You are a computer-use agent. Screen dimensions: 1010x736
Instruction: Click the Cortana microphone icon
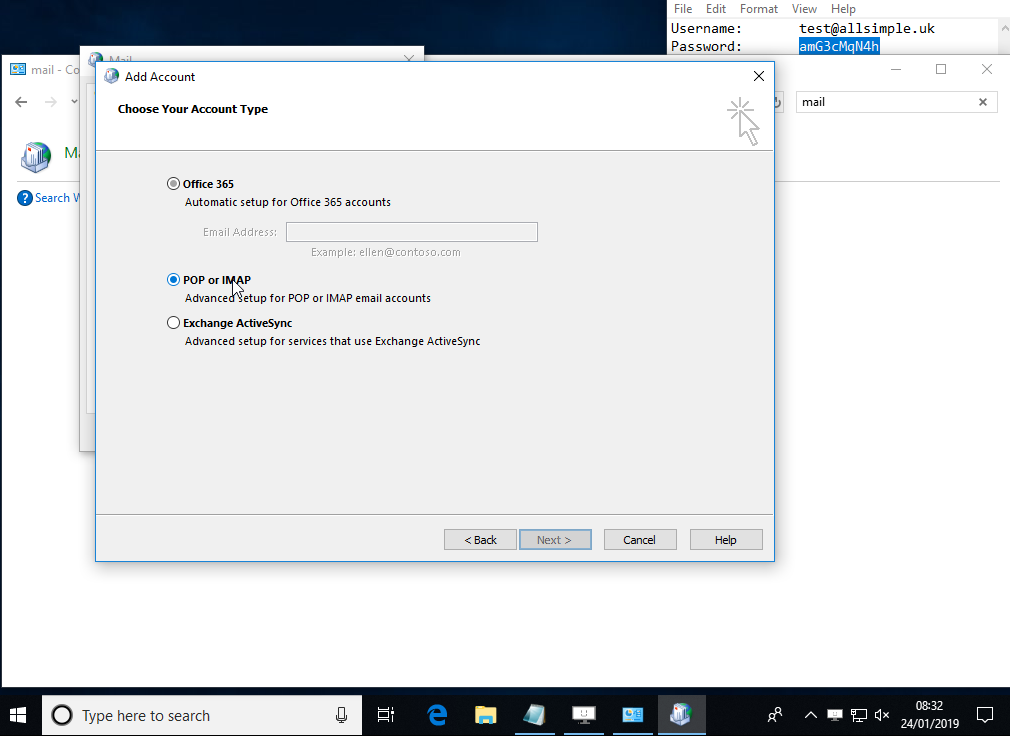tap(341, 715)
